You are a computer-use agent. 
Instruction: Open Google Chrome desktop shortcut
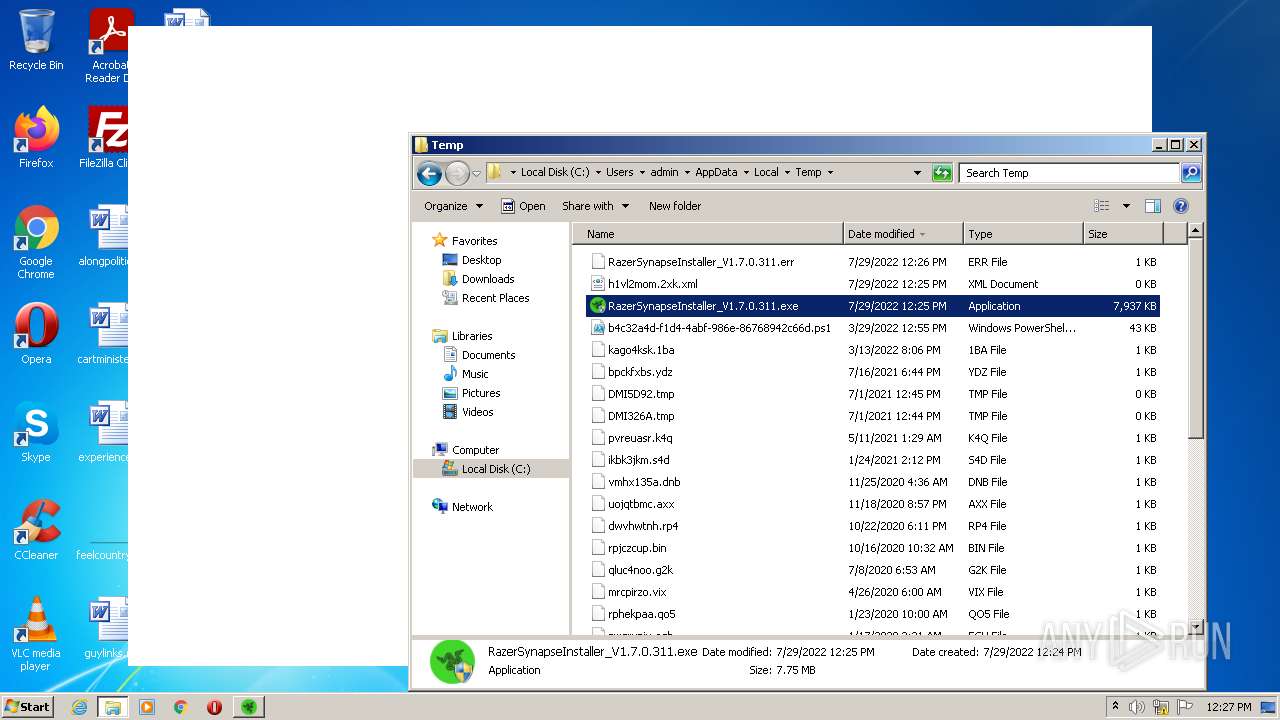pyautogui.click(x=36, y=243)
